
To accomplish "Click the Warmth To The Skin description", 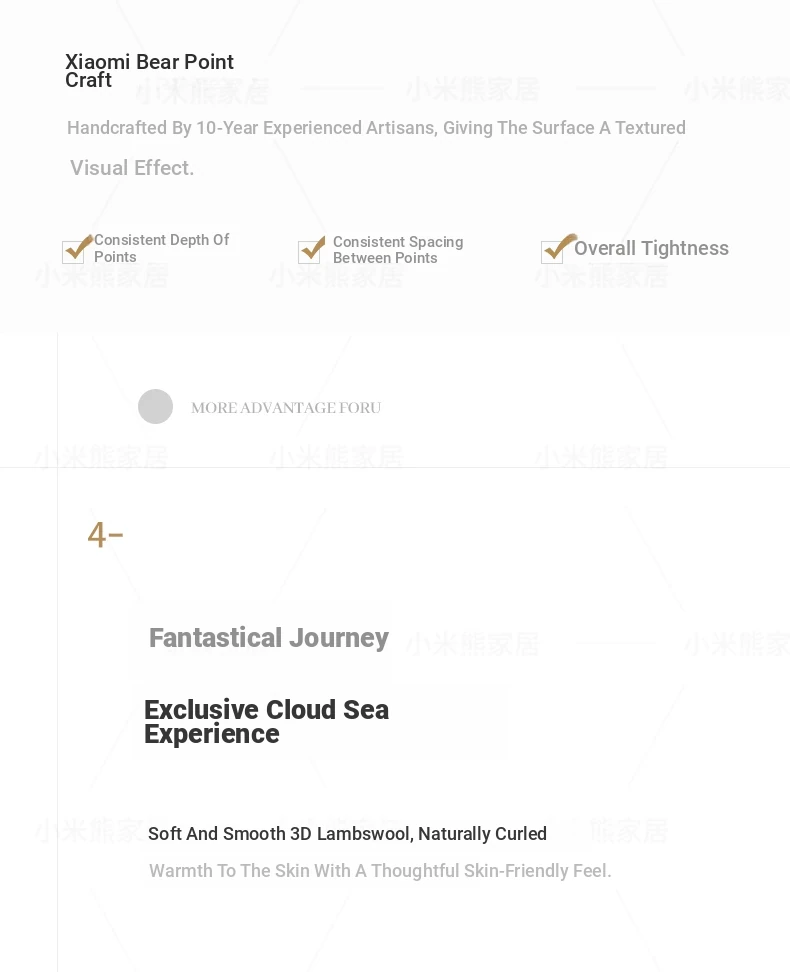I will (380, 871).
